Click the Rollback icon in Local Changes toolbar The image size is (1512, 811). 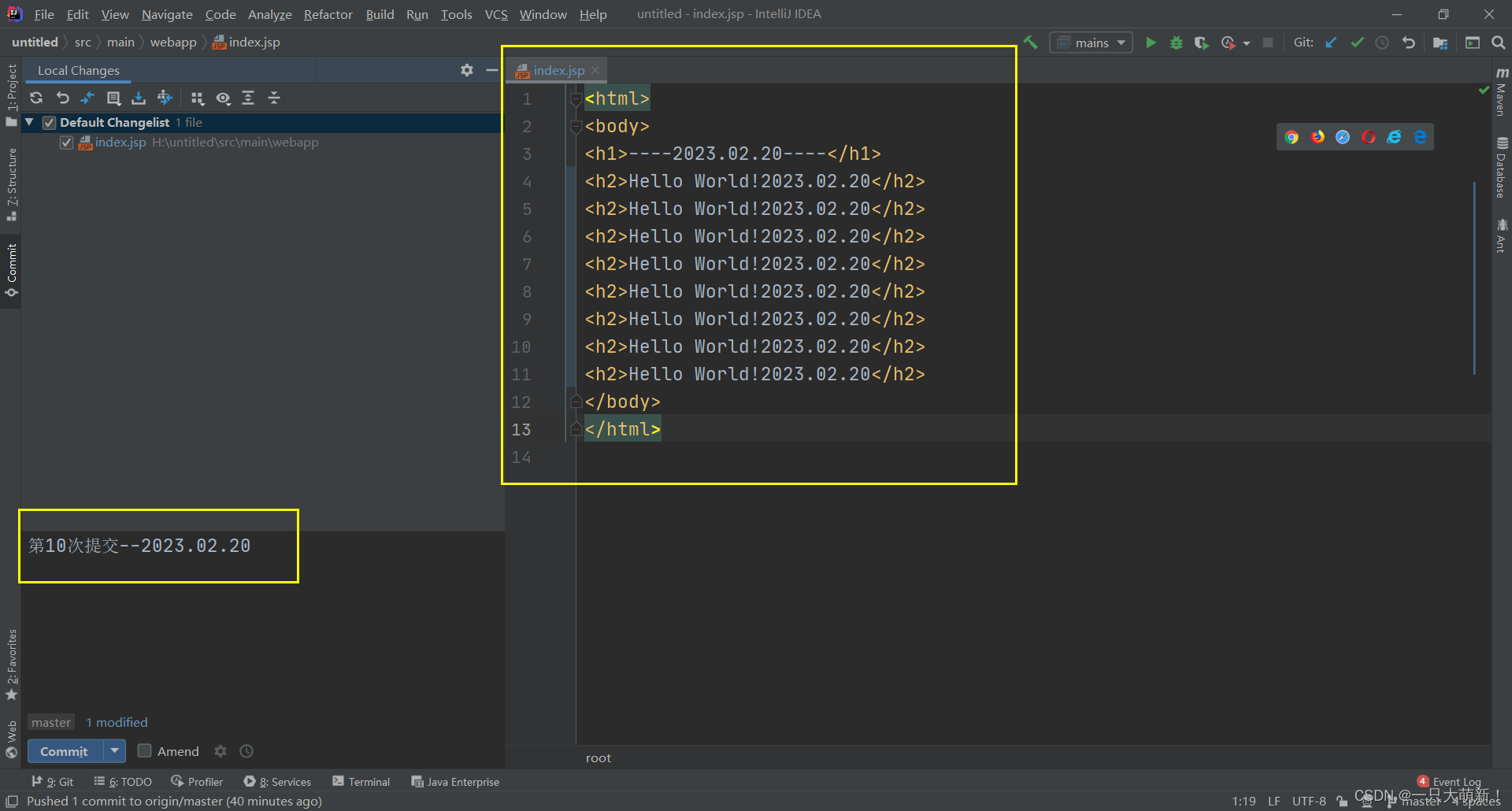[63, 98]
